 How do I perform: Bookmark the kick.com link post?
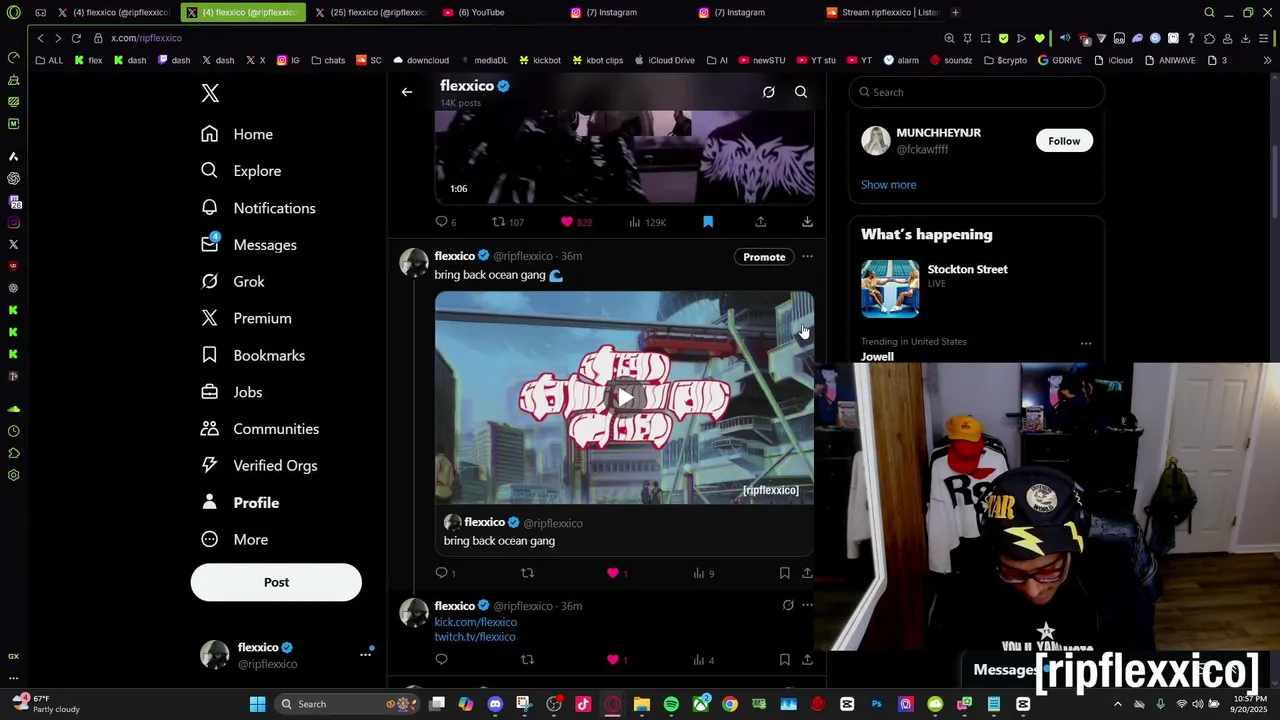[784, 660]
